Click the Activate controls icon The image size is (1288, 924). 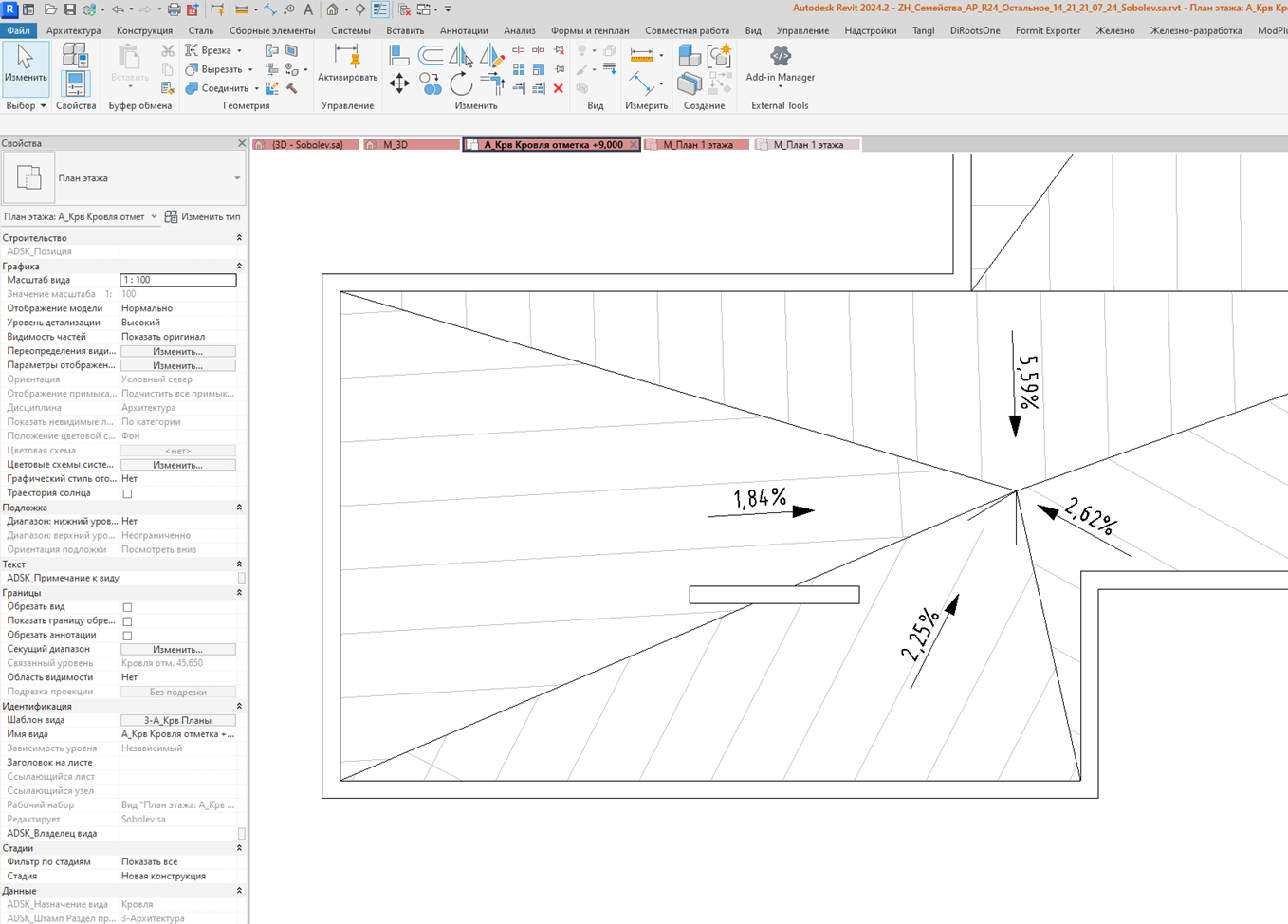[x=347, y=63]
